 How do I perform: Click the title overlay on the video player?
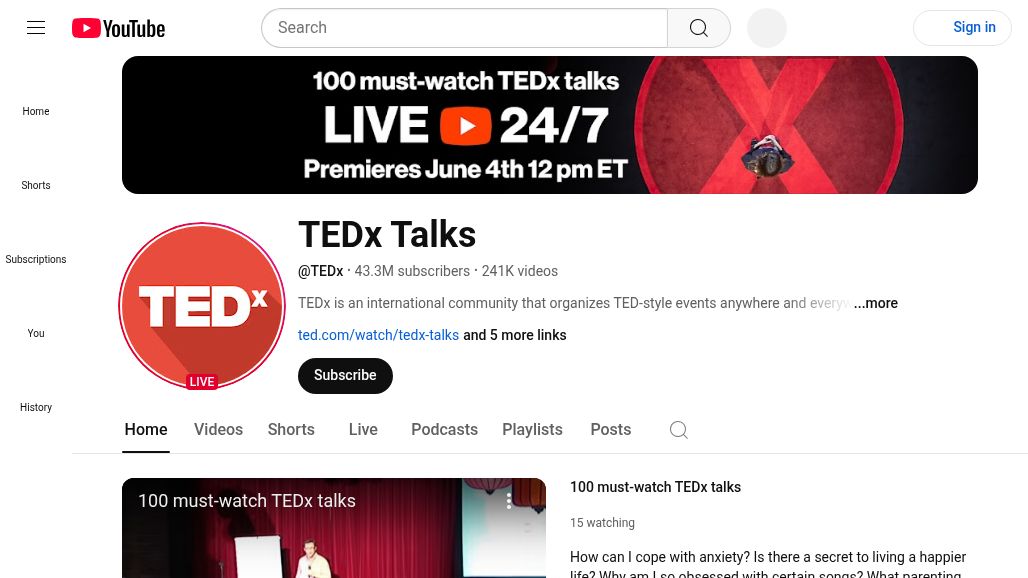coord(247,501)
